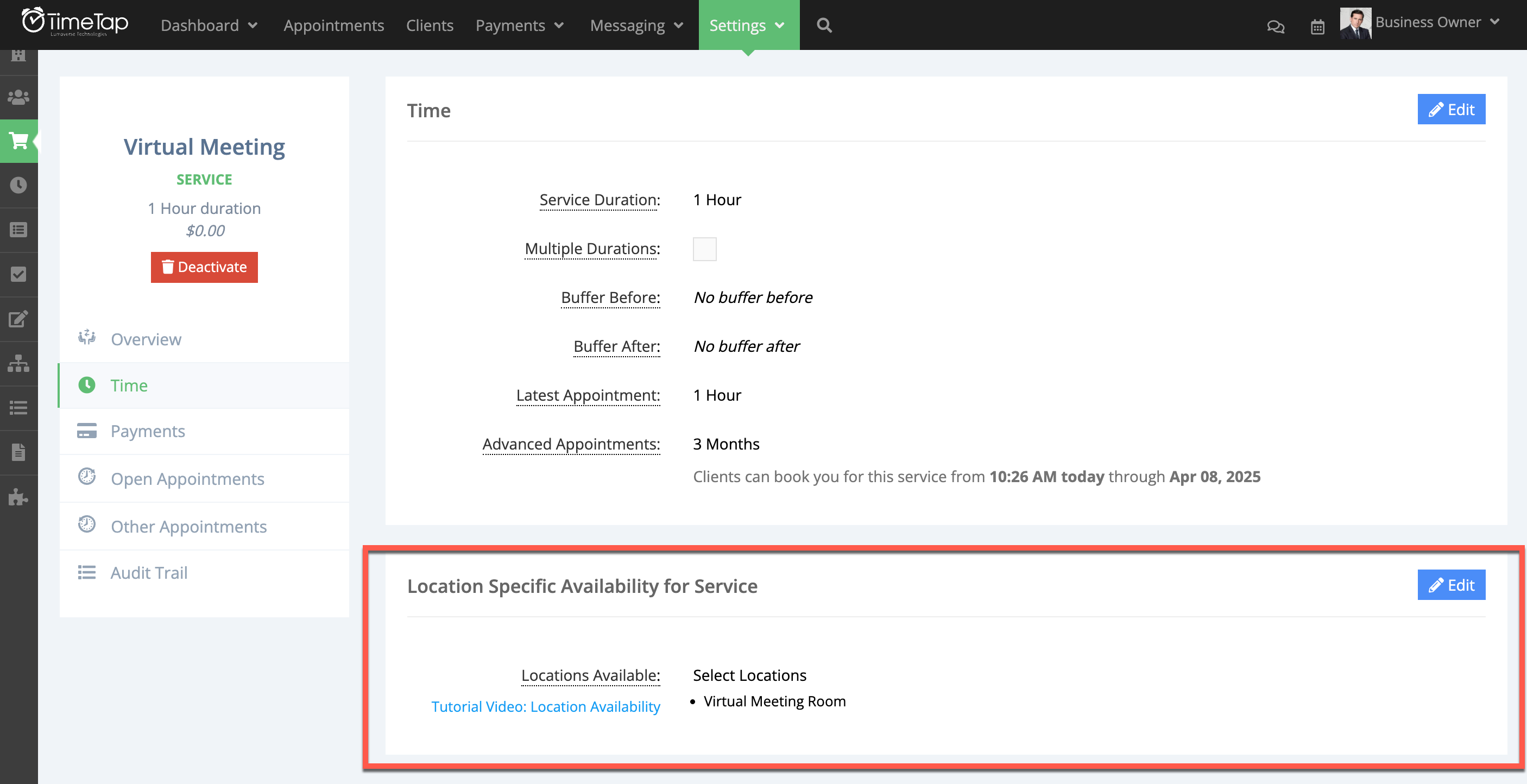Click the puzzle piece add-ons icon
This screenshot has height=784, width=1527.
click(18, 497)
